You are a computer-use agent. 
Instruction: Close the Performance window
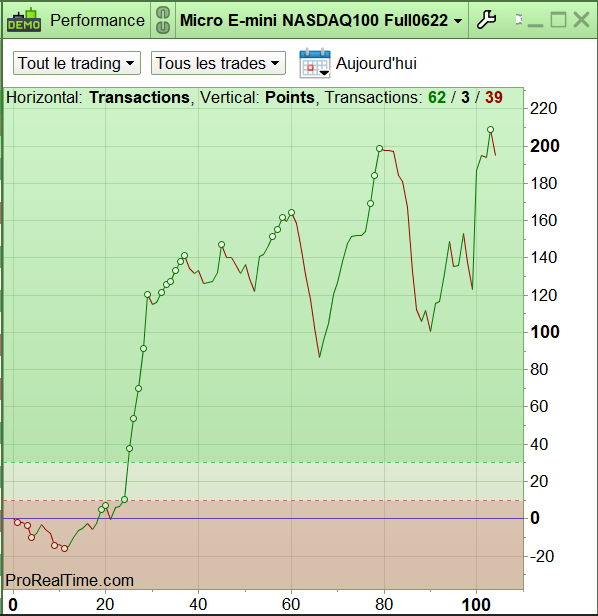581,20
